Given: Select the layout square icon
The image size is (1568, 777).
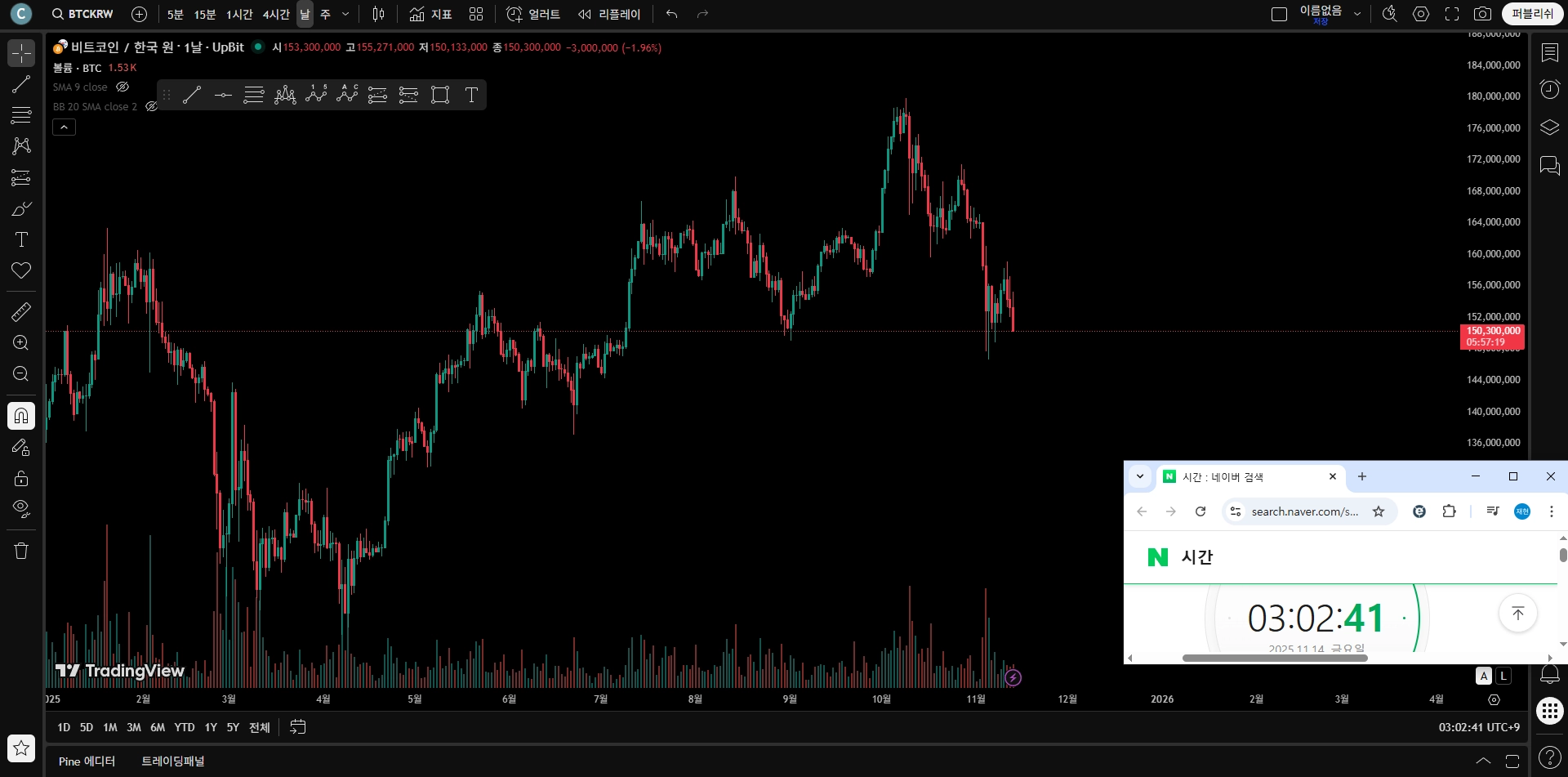Looking at the screenshot, I should click(1280, 14).
